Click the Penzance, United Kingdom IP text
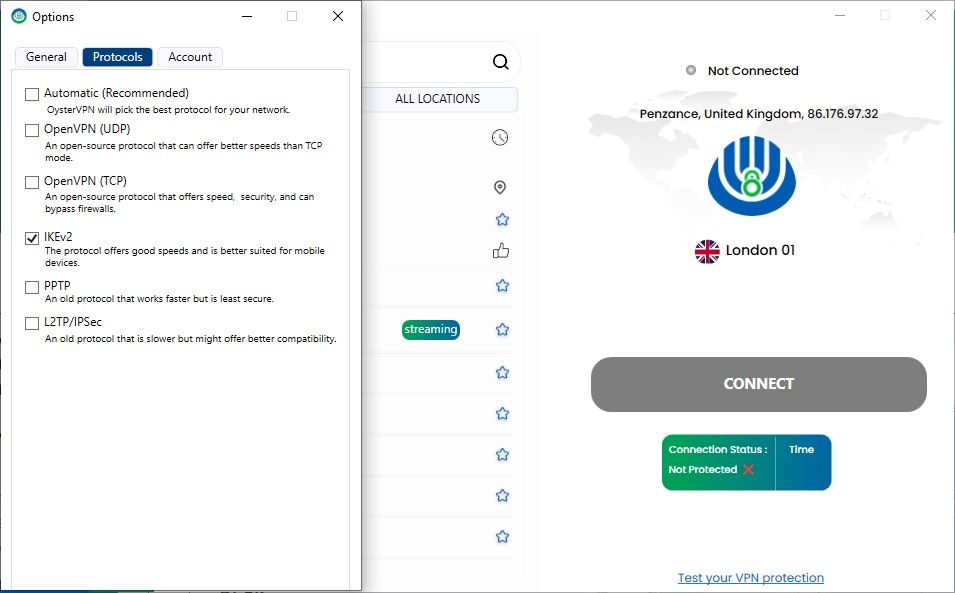Viewport: 955px width, 593px height. tap(759, 114)
